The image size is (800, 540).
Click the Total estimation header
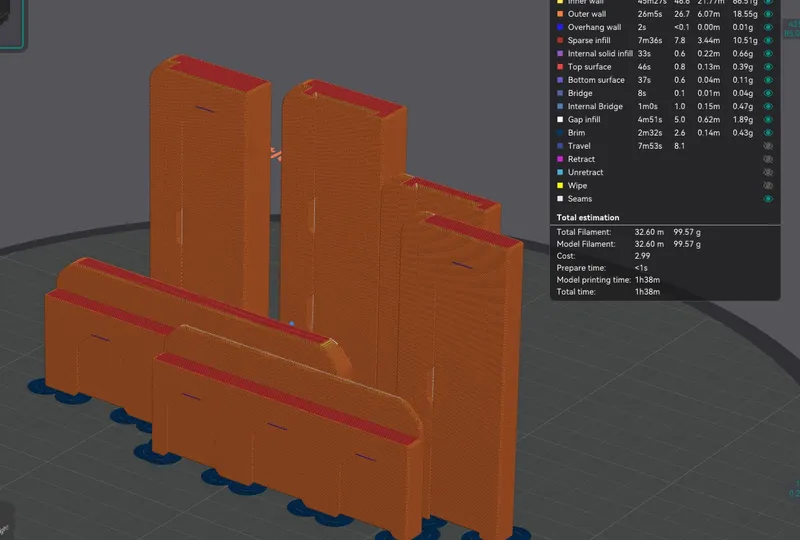coord(587,217)
